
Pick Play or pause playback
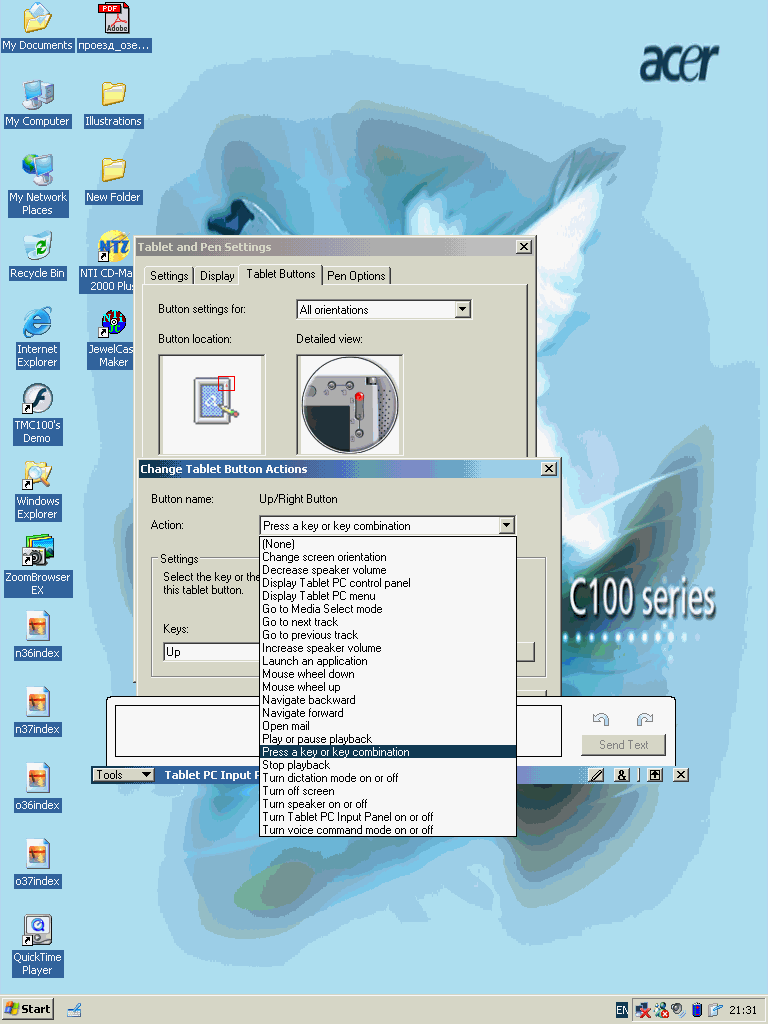(x=387, y=739)
